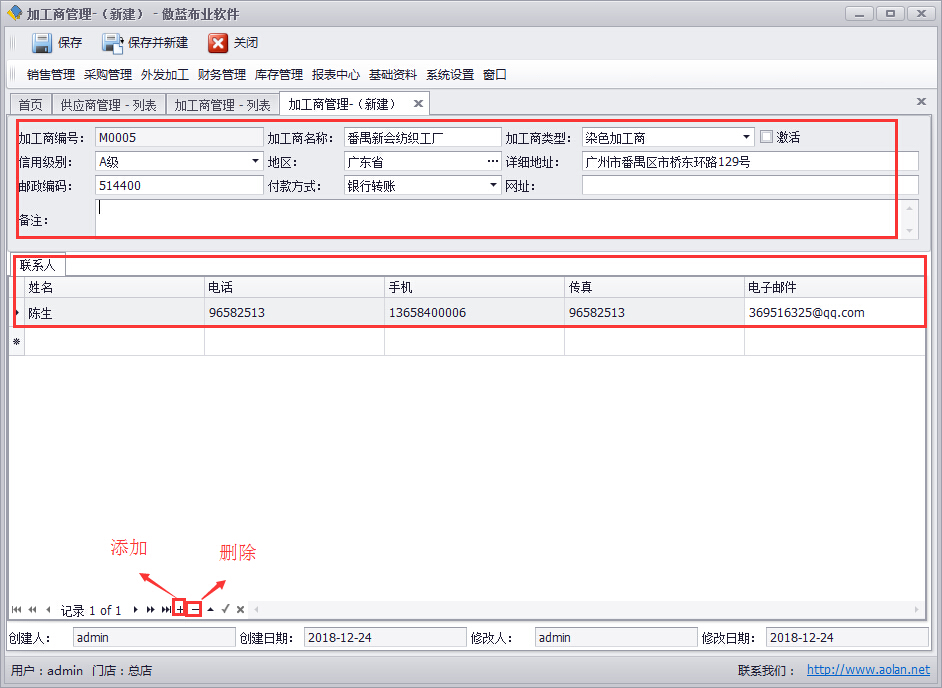Close the 加工商管理-(新建) tab
Image resolution: width=942 pixels, height=688 pixels.
[418, 103]
